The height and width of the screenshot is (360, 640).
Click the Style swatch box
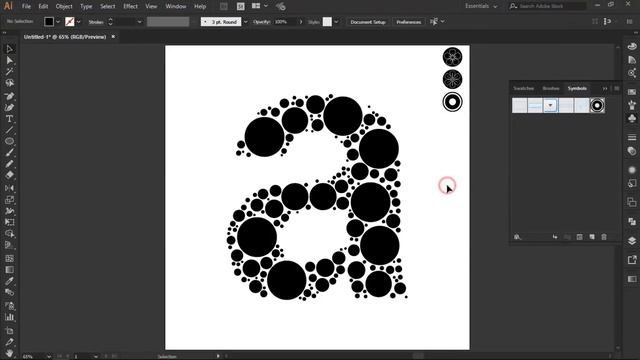327,22
